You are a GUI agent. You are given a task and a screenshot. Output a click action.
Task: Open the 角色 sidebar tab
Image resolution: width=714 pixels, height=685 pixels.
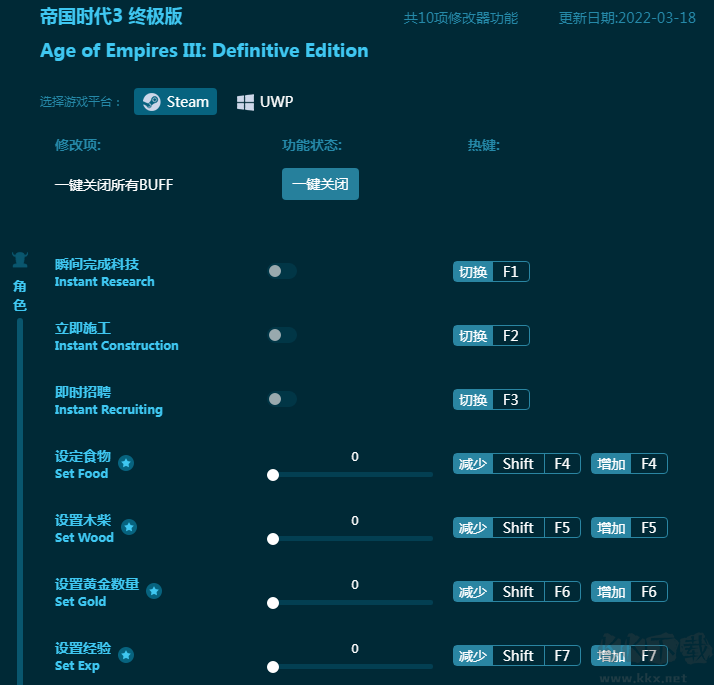(x=20, y=296)
